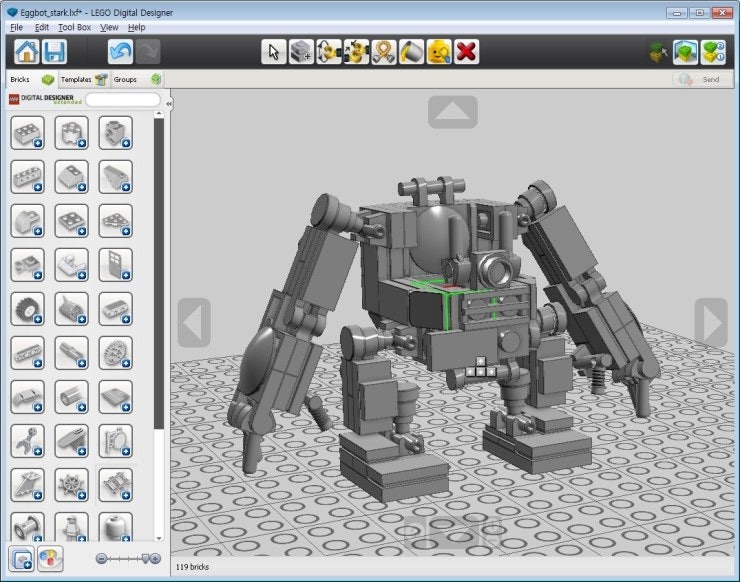Image resolution: width=740 pixels, height=582 pixels.
Task: Select the Clone brick tool
Action: pyautogui.click(x=301, y=51)
